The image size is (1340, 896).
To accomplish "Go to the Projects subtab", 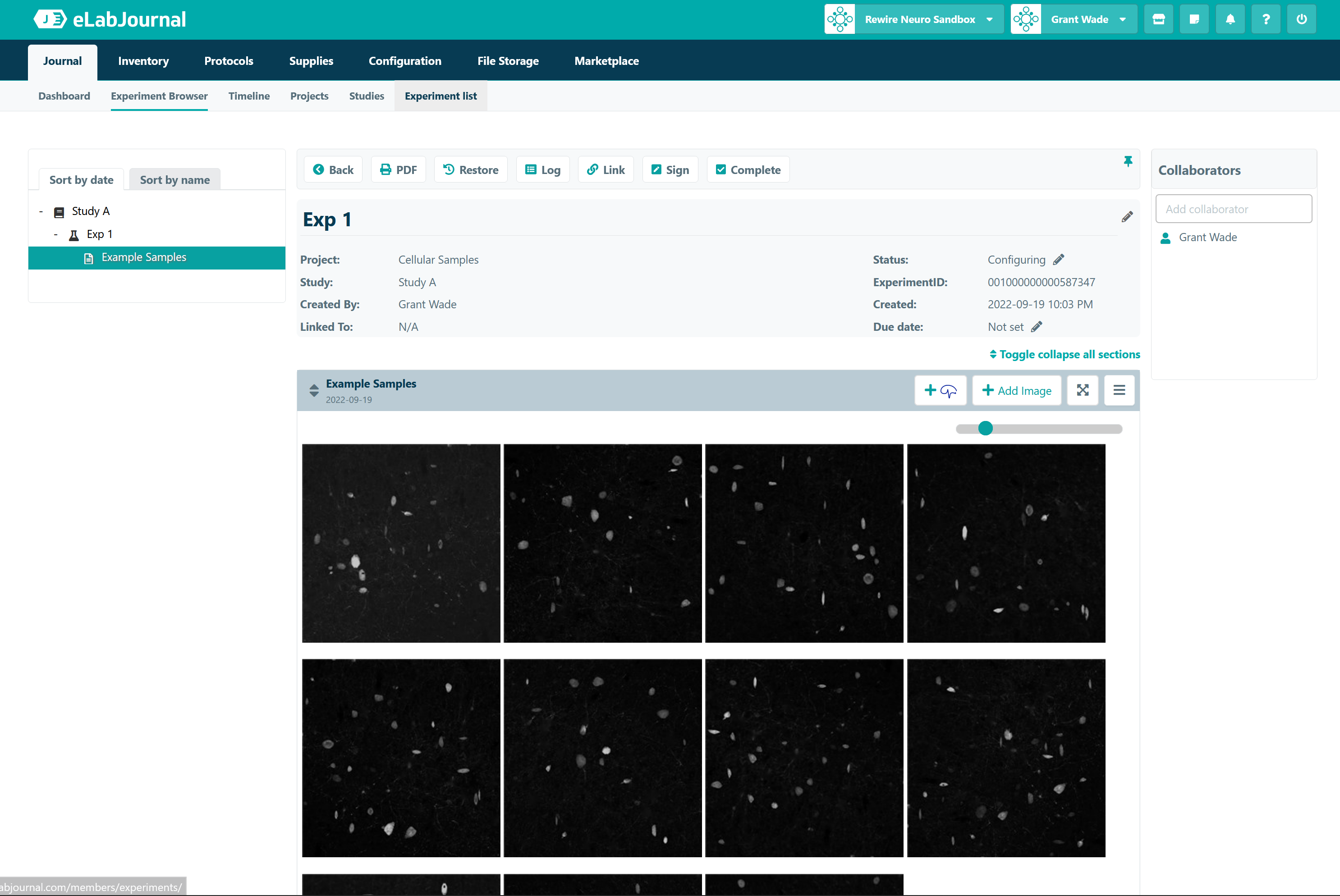I will click(309, 96).
